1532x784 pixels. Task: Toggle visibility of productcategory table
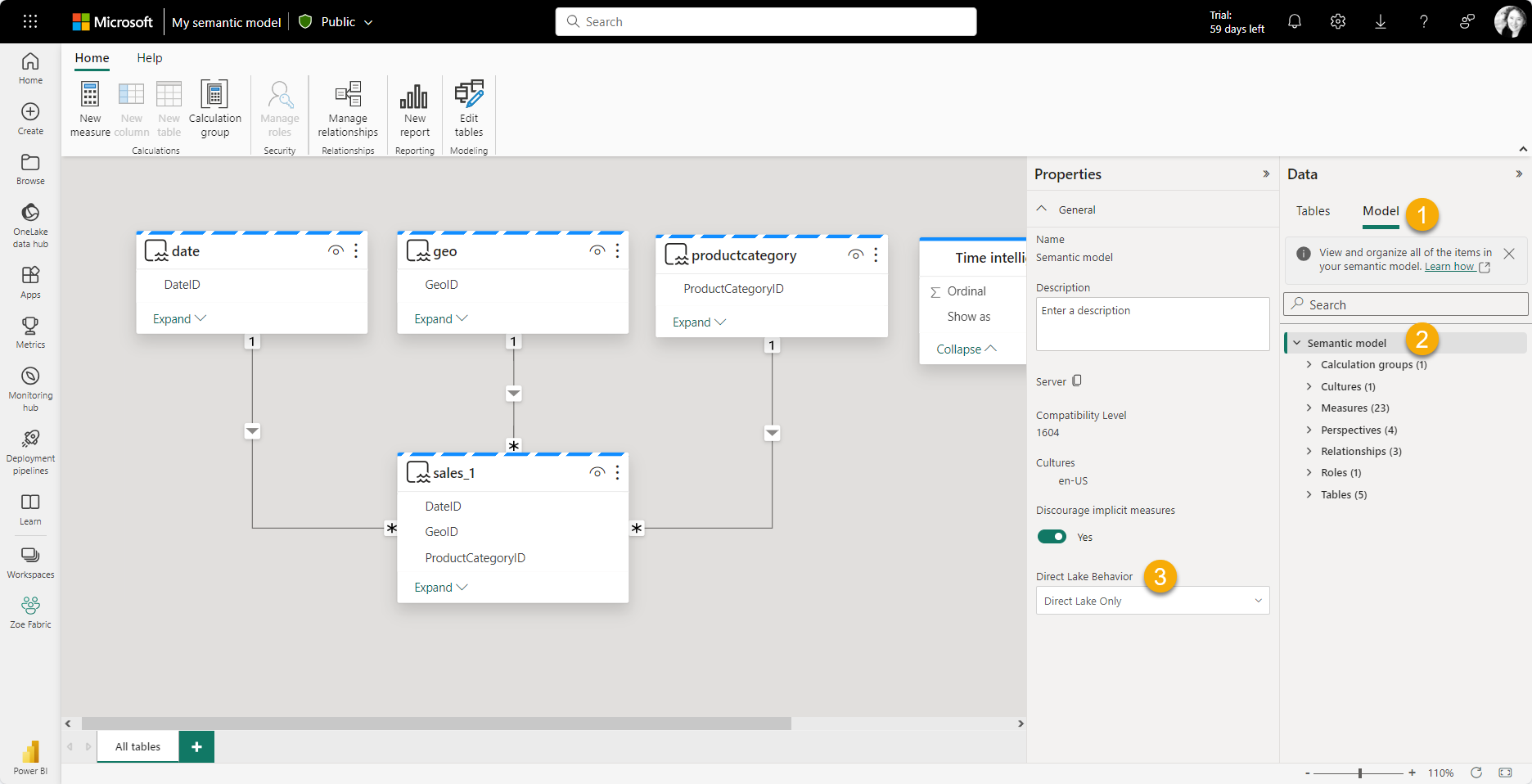pos(856,255)
